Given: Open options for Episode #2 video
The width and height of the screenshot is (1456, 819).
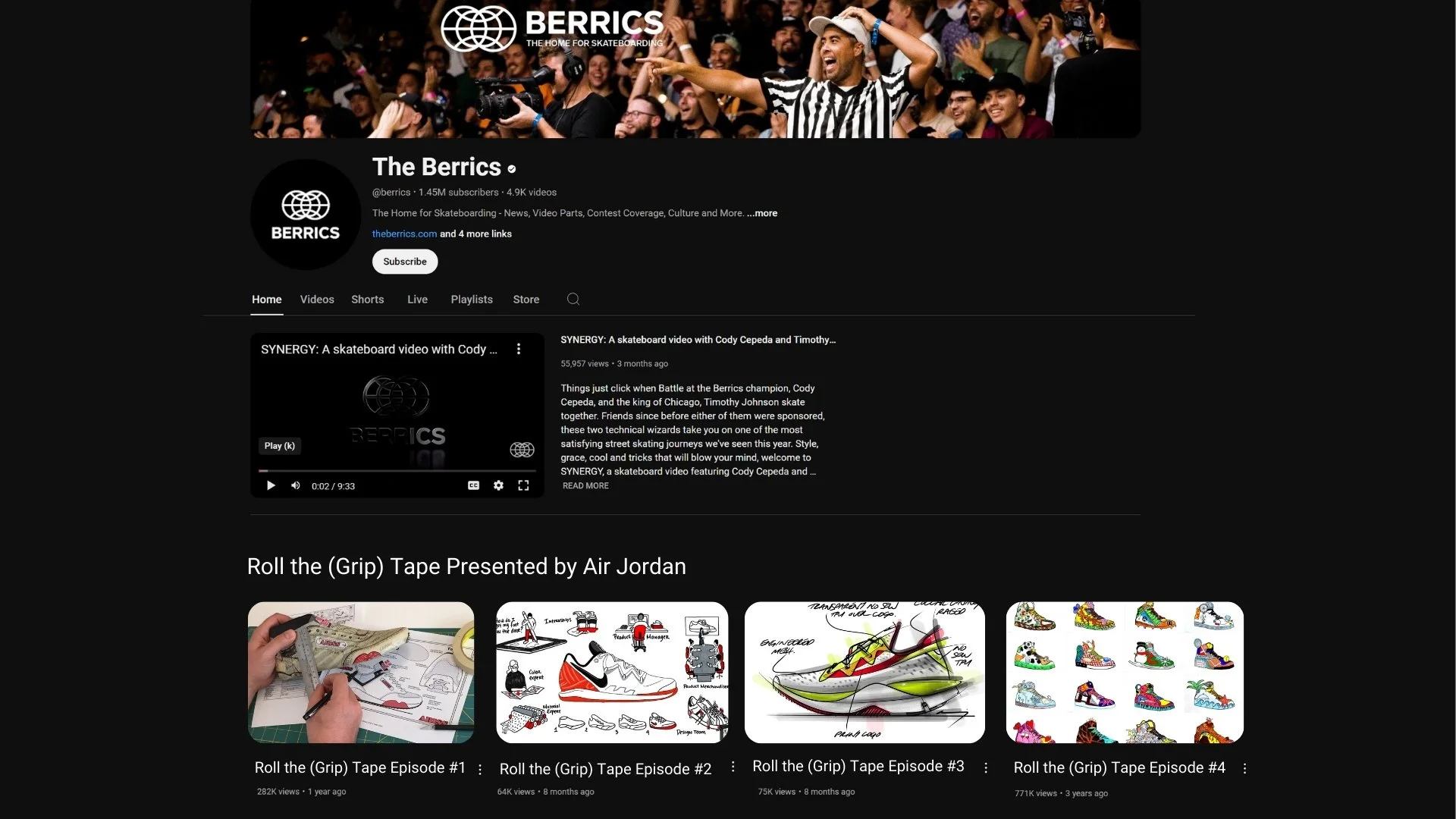Looking at the screenshot, I should pyautogui.click(x=733, y=767).
